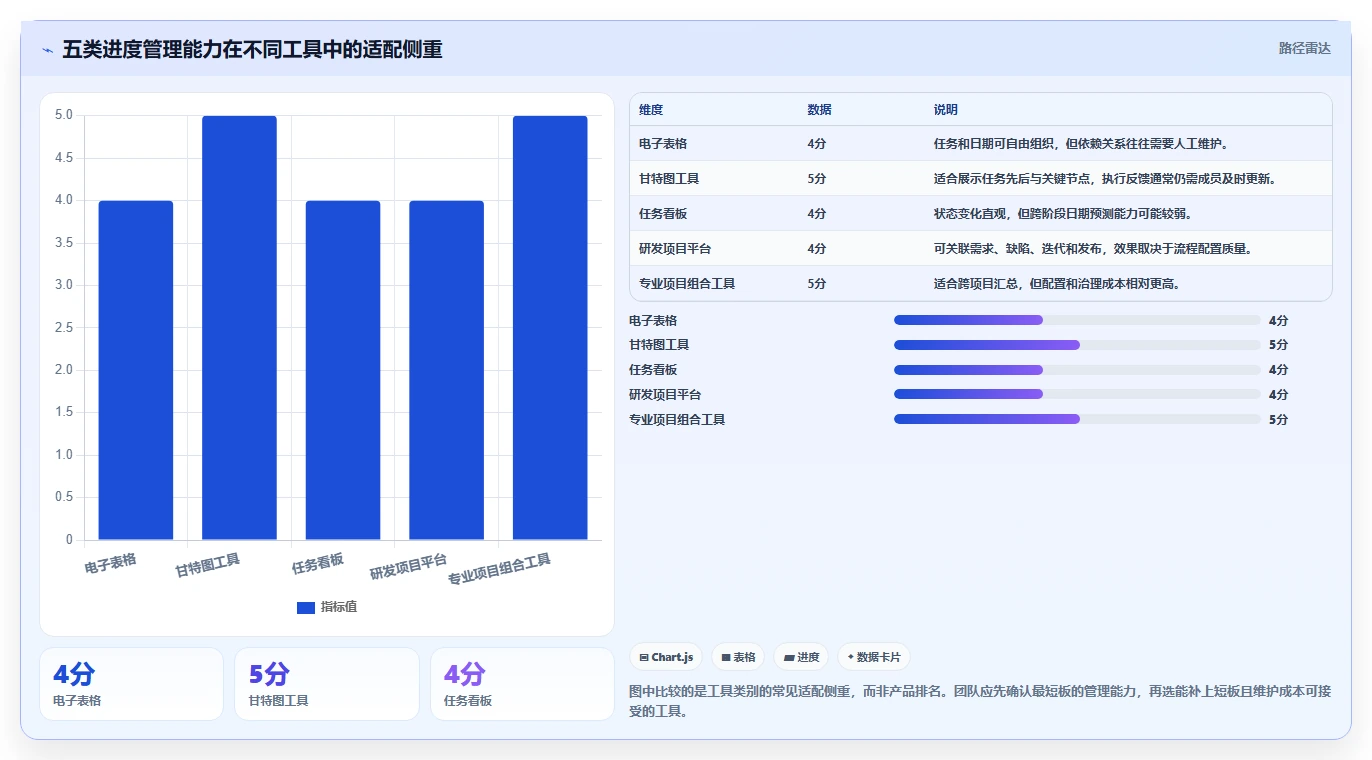Image resolution: width=1372 pixels, height=760 pixels.
Task: Click the 电子表格 cell in the table
Action: pos(663,143)
